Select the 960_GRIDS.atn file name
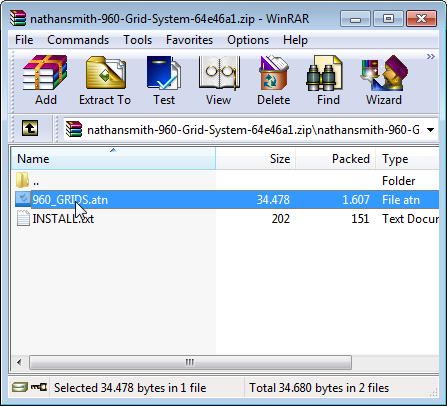This screenshot has width=447, height=406. coord(70,200)
